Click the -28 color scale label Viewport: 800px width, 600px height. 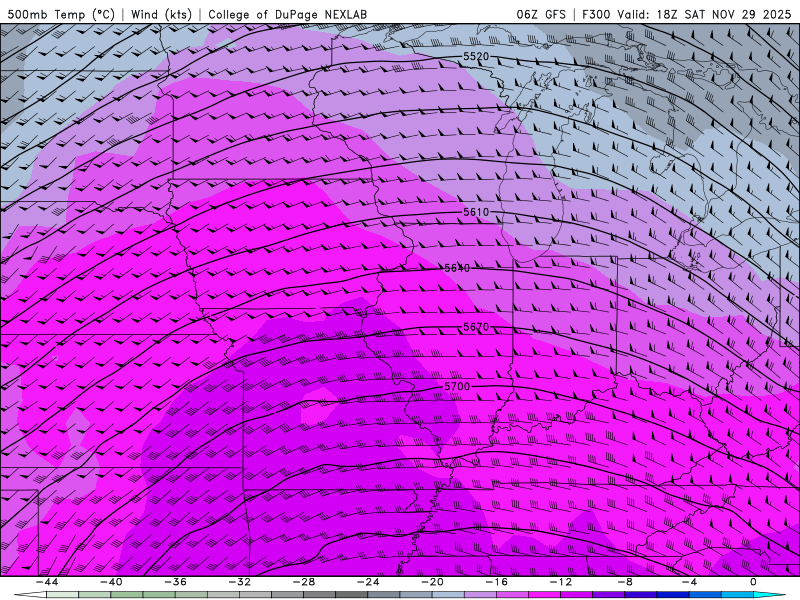pos(304,582)
